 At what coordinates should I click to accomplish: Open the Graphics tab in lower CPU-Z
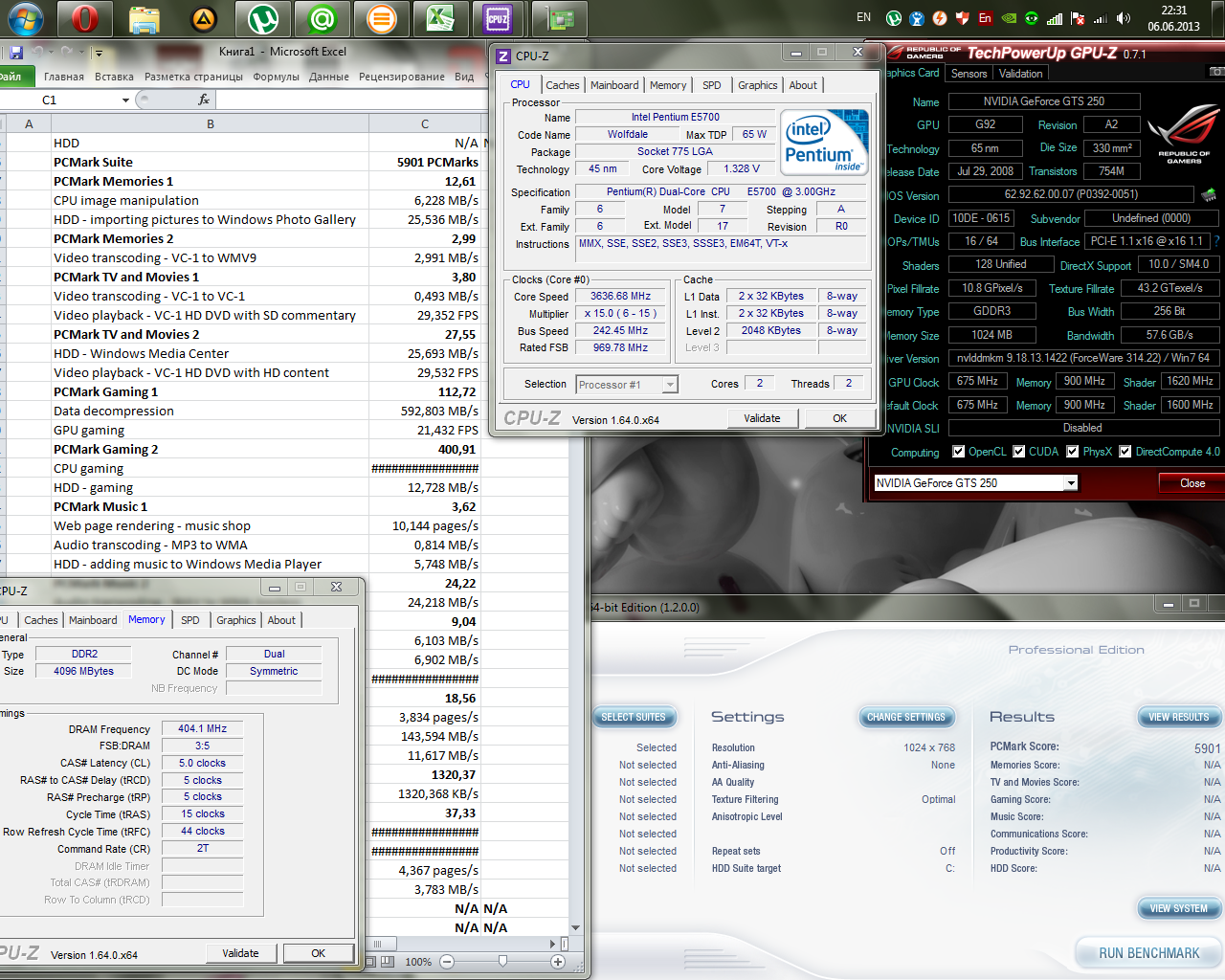tap(236, 620)
